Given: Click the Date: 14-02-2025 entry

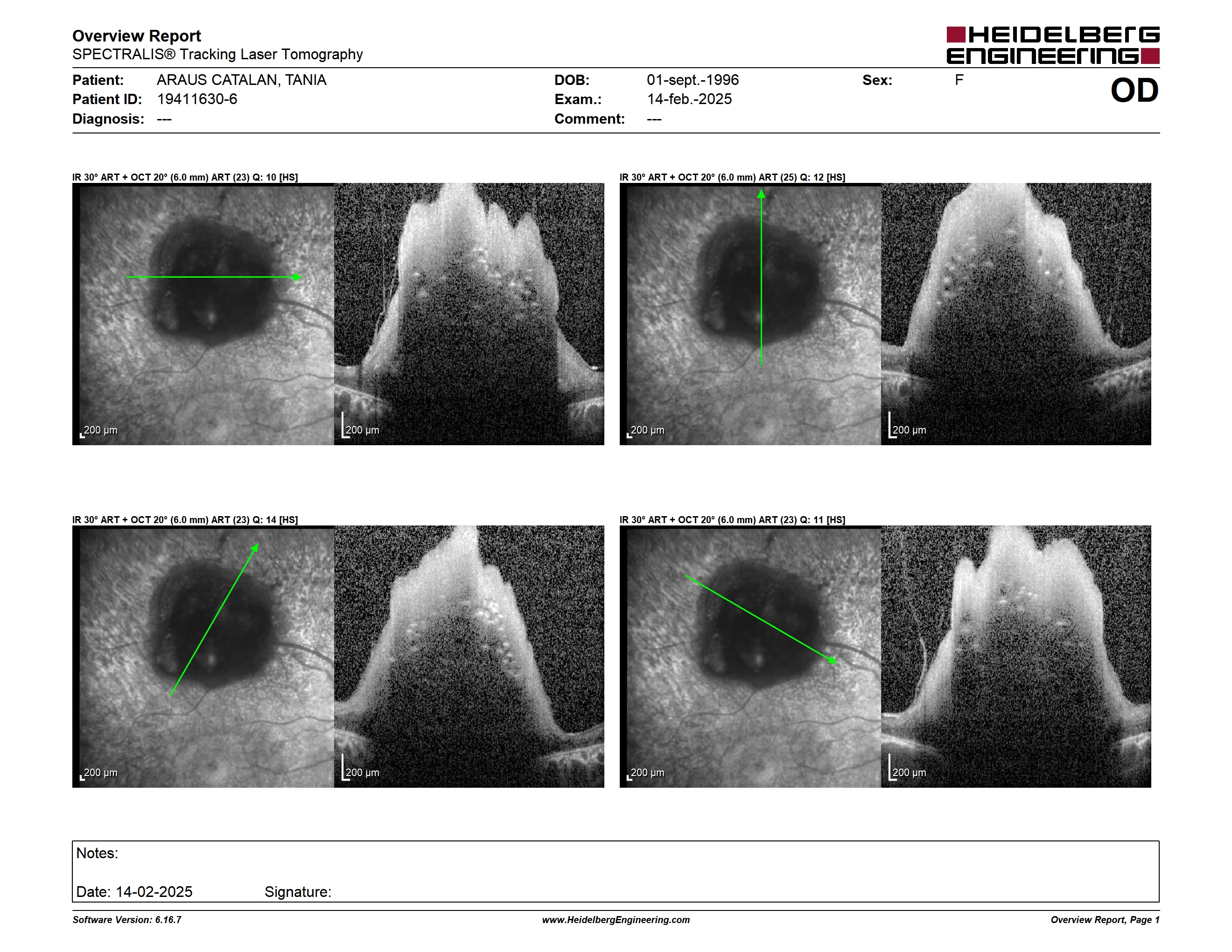Looking at the screenshot, I should pyautogui.click(x=134, y=892).
